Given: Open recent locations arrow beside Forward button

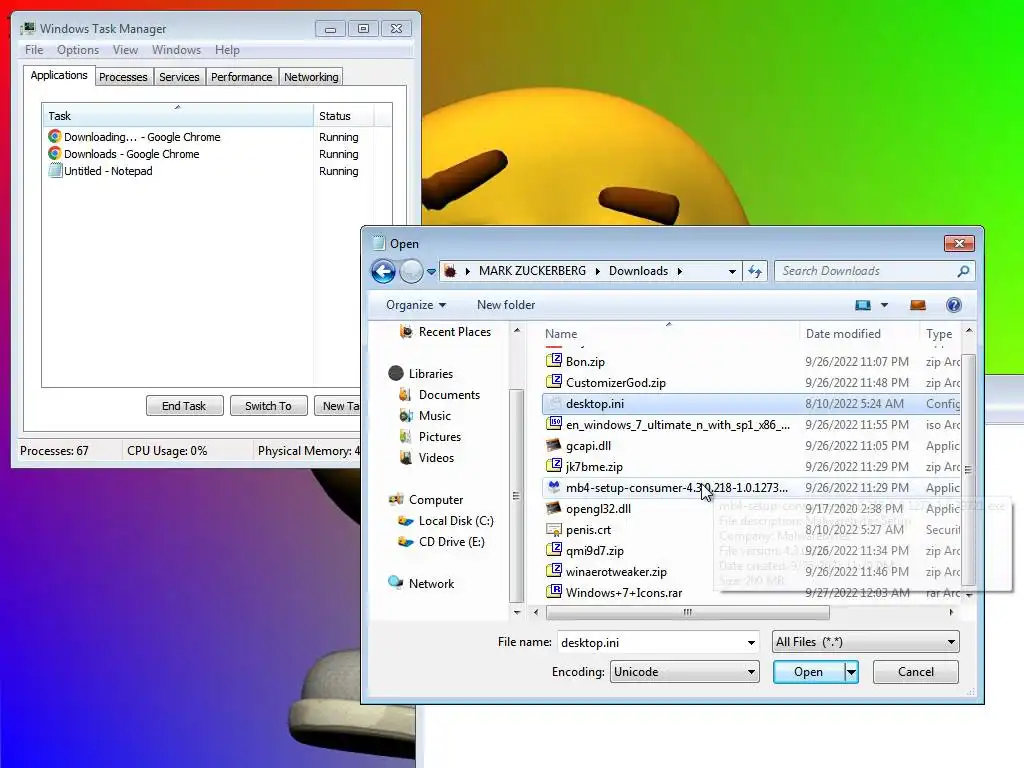Looking at the screenshot, I should click(432, 272).
